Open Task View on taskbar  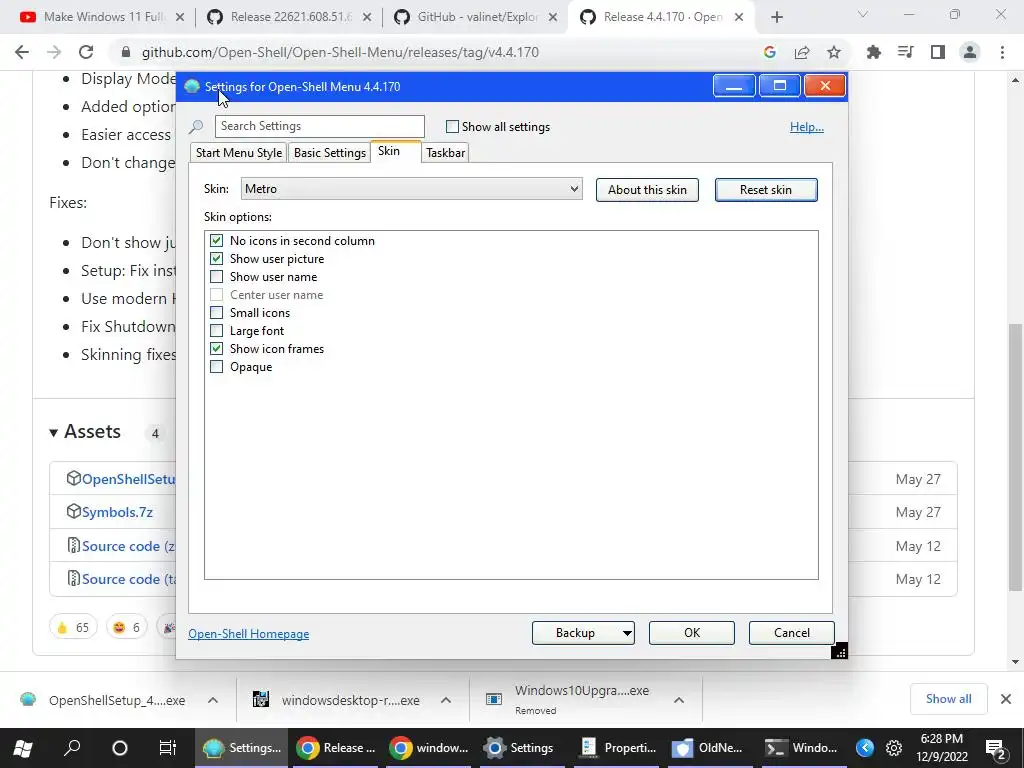(168, 748)
